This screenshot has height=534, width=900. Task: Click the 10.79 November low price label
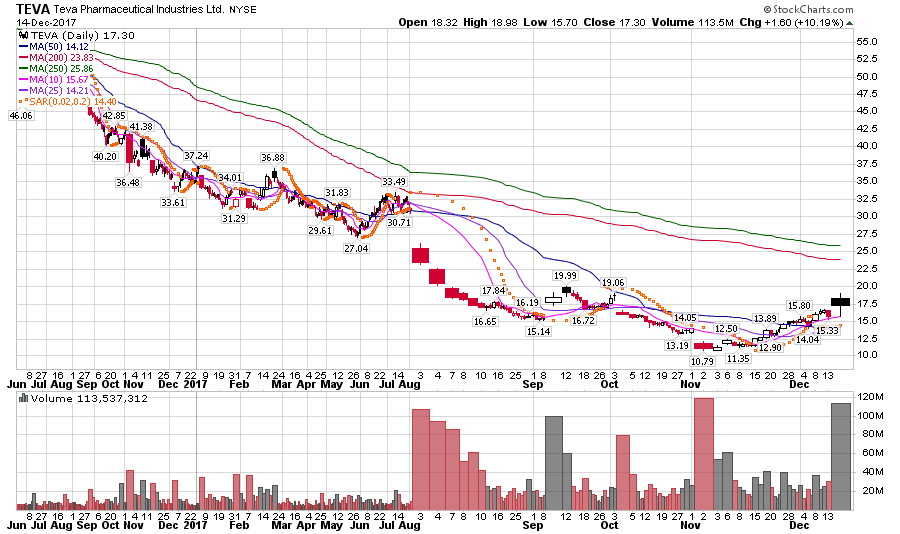[x=703, y=360]
